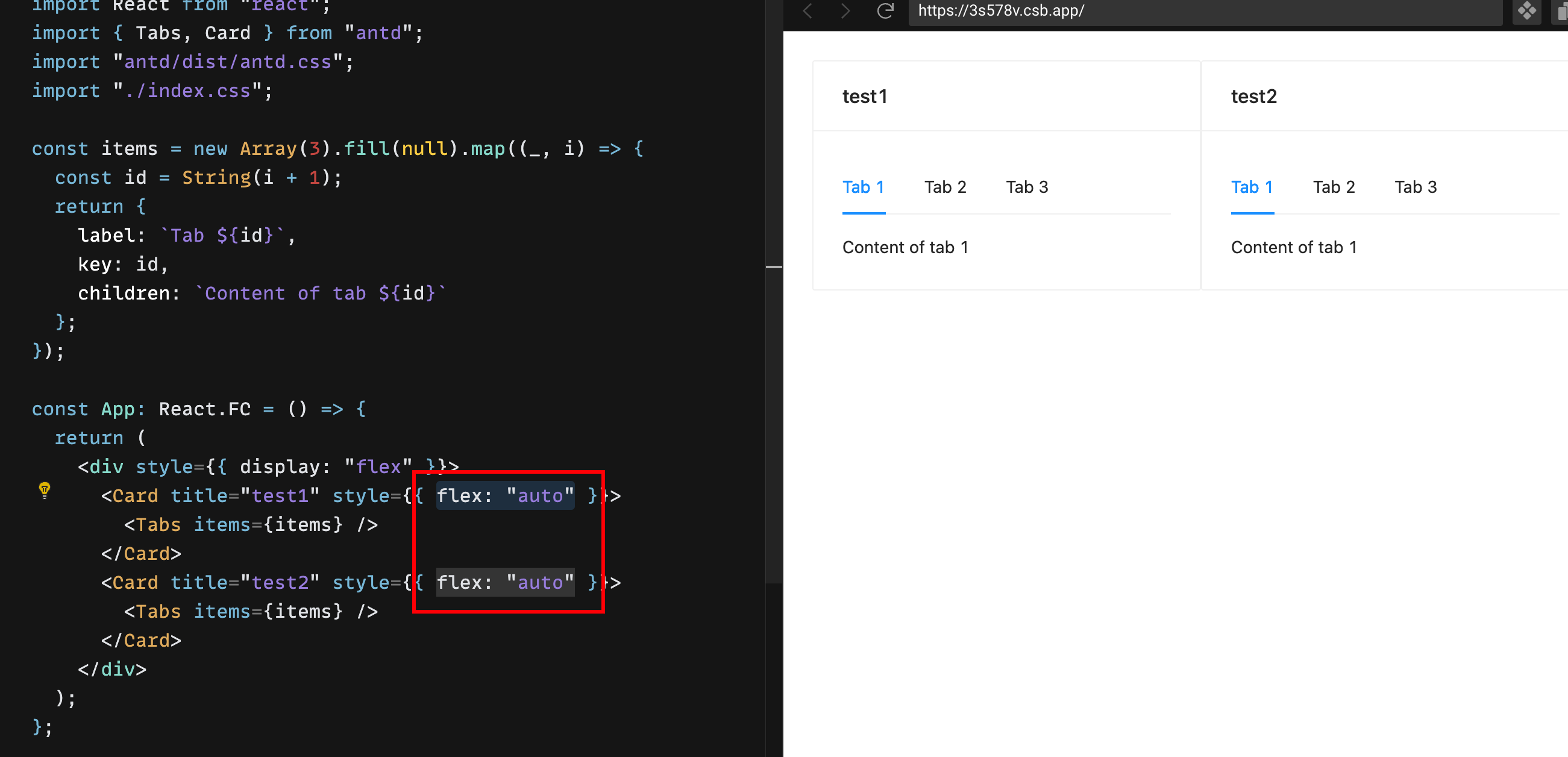
Task: Select Tab 3 in the test2 card
Action: coord(1416,187)
